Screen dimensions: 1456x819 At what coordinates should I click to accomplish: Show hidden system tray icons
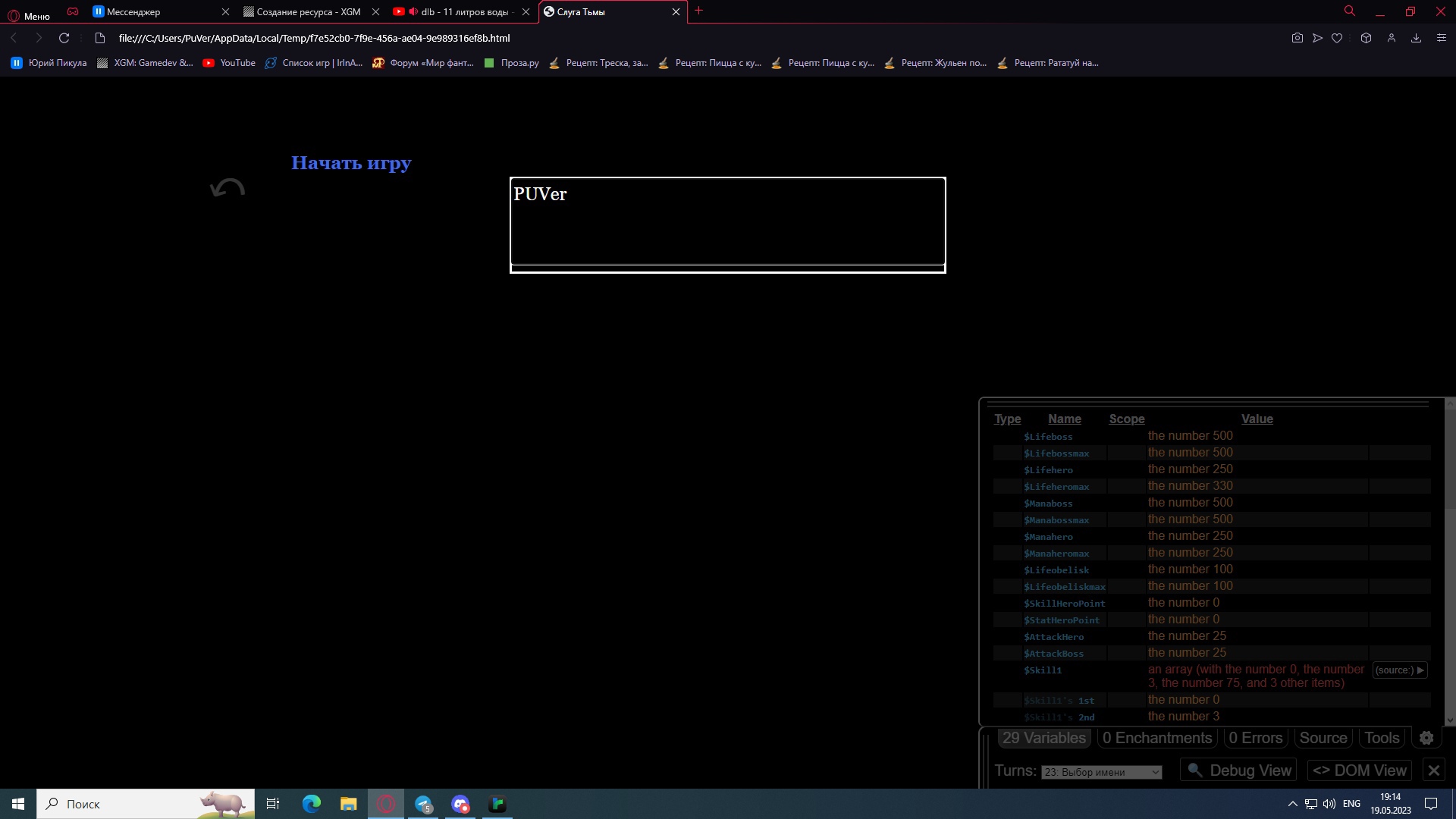(x=1292, y=804)
